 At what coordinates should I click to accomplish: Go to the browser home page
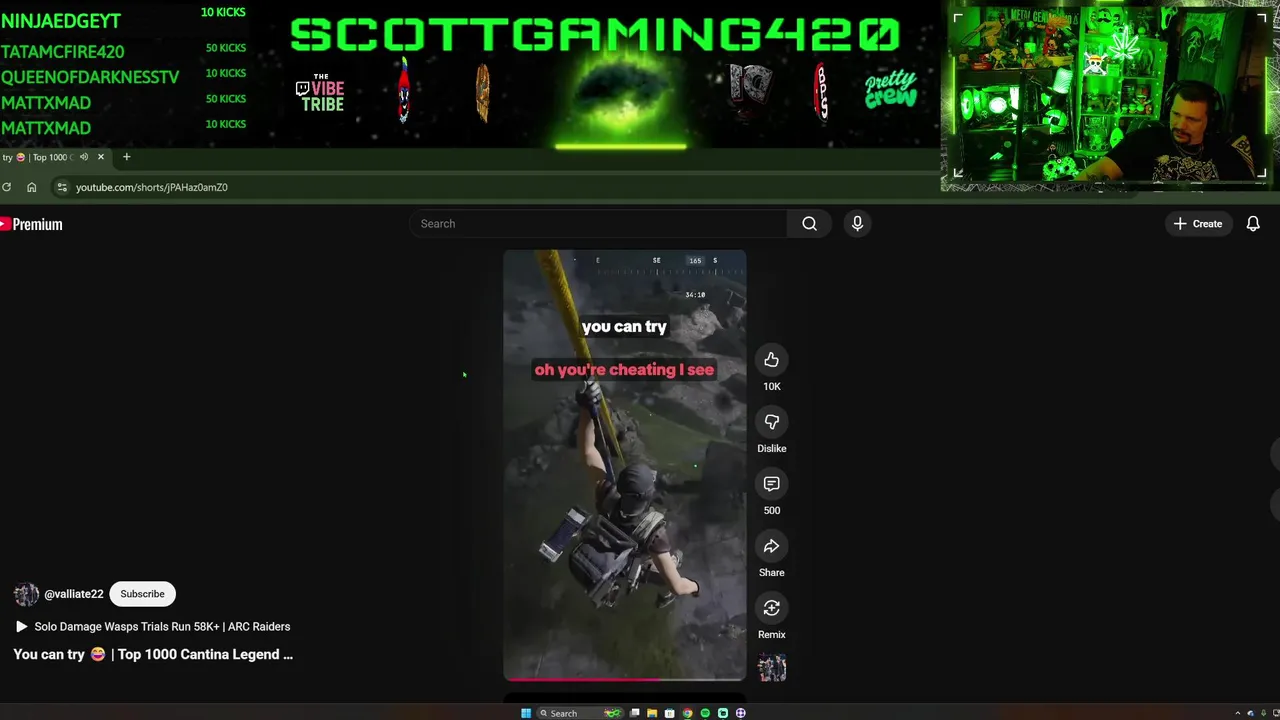pos(32,187)
